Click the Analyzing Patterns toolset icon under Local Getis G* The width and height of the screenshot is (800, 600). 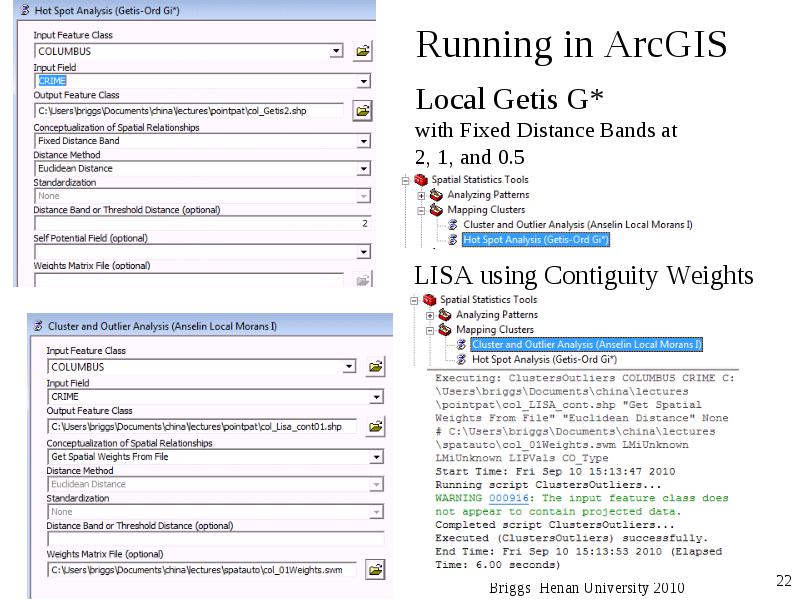pos(436,194)
